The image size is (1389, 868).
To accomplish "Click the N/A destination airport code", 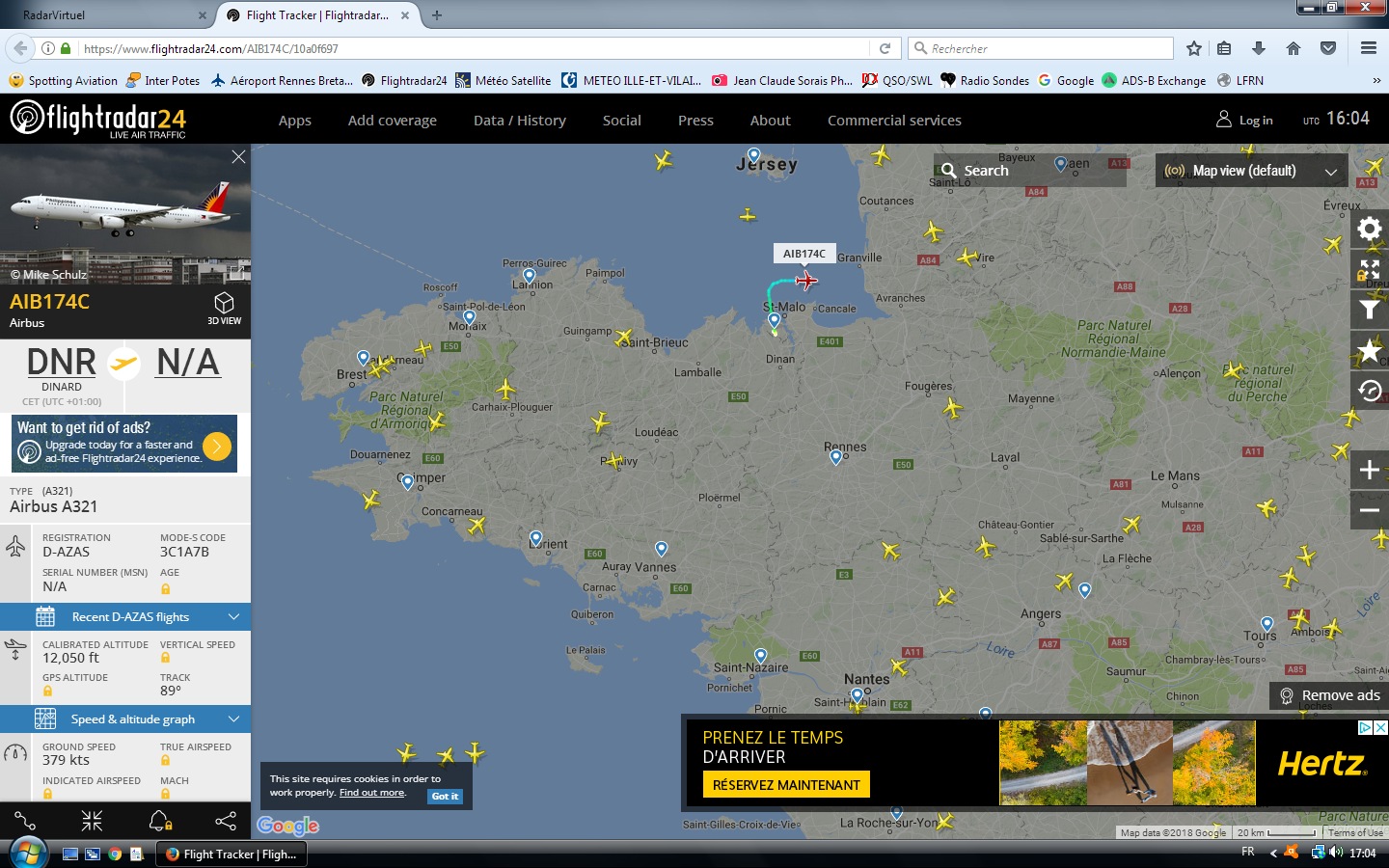I will [188, 363].
